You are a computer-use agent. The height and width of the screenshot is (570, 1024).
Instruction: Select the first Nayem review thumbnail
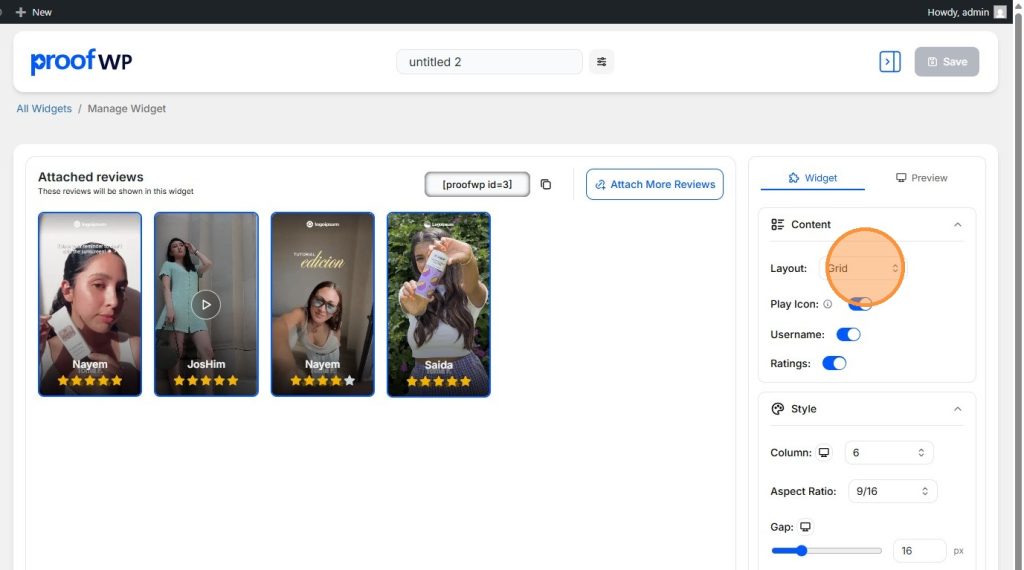click(x=89, y=304)
